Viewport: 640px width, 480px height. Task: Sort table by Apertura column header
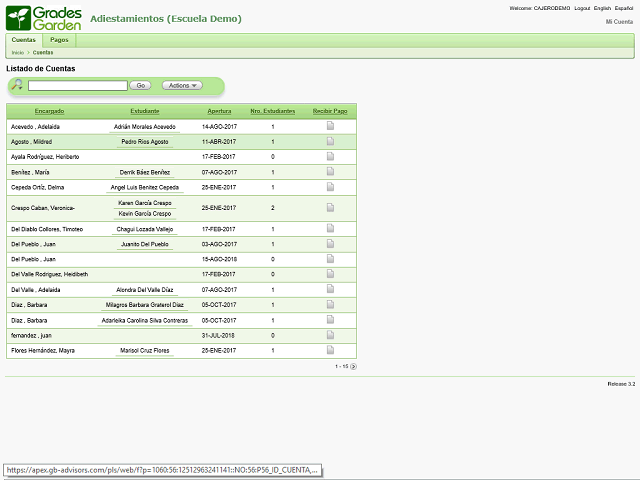point(219,111)
